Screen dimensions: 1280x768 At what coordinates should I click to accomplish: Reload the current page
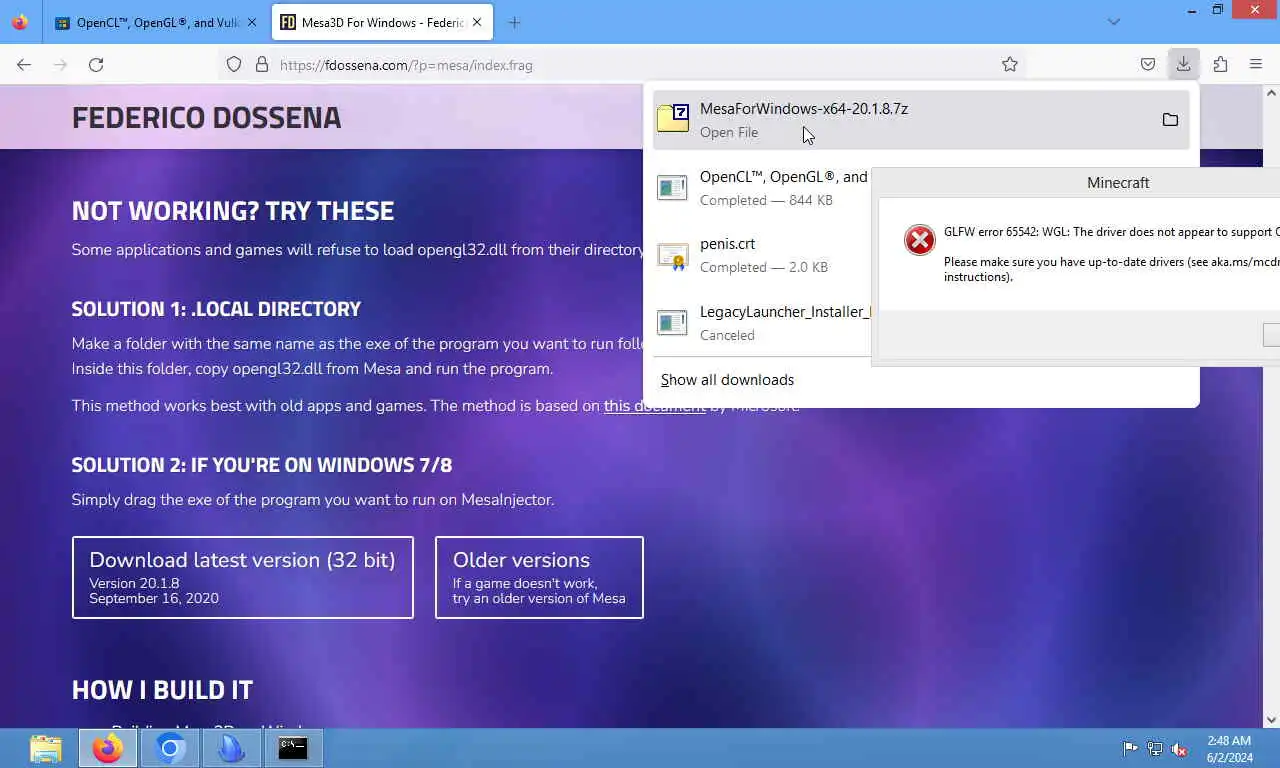96,65
